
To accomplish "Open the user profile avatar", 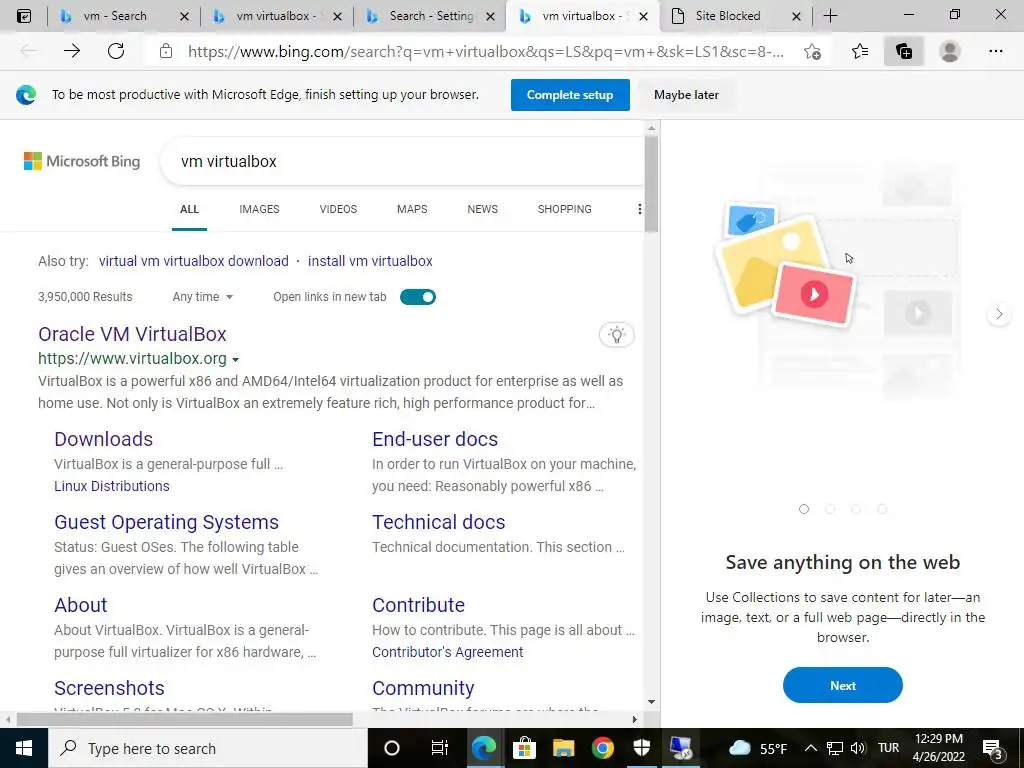I will click(950, 51).
